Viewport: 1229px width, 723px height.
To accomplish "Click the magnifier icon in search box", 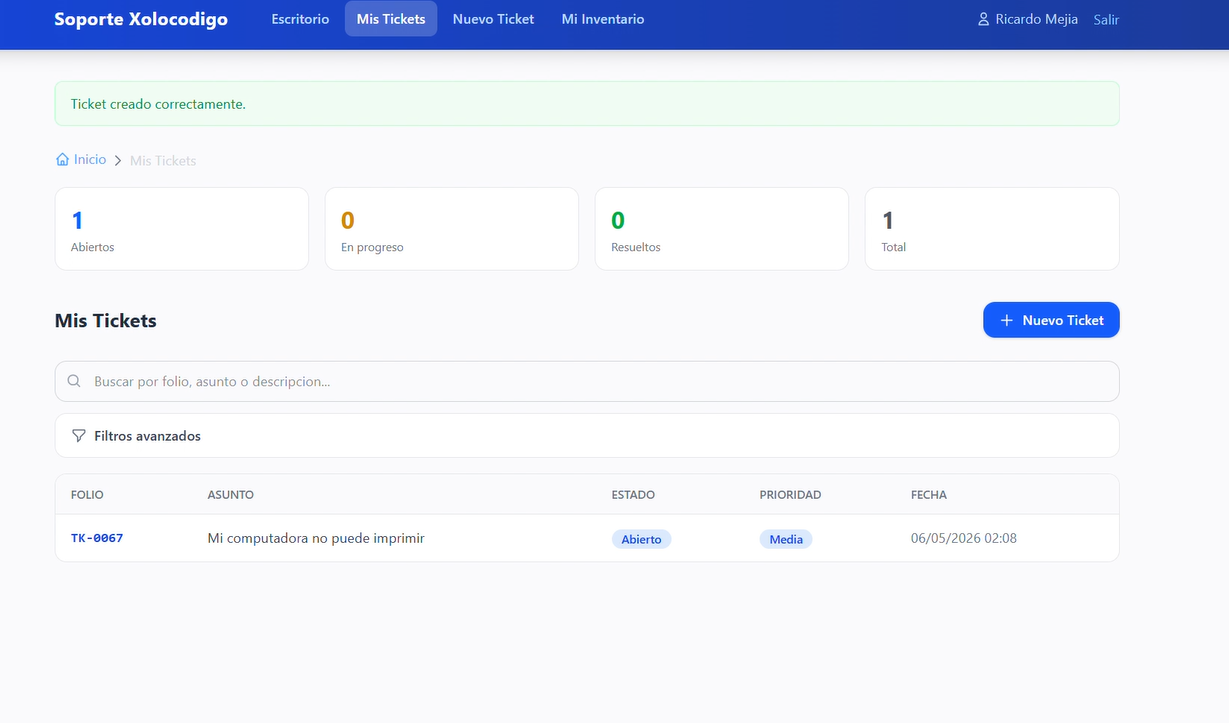I will (74, 381).
